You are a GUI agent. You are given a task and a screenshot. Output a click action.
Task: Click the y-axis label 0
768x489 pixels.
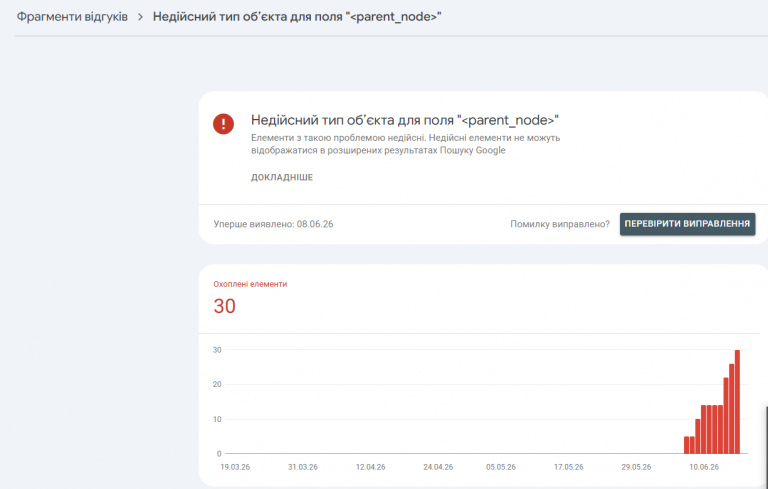219,454
